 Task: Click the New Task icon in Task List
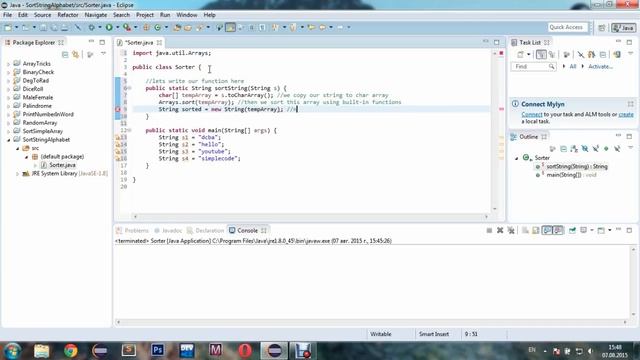click(520, 54)
